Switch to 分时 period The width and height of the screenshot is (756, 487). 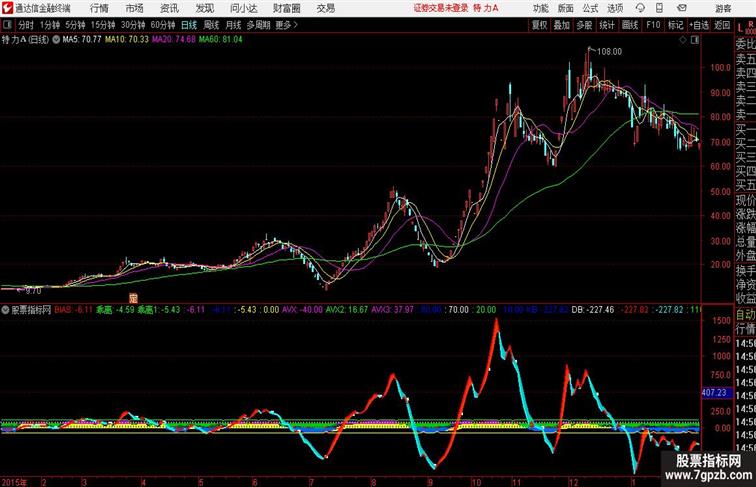26,25
